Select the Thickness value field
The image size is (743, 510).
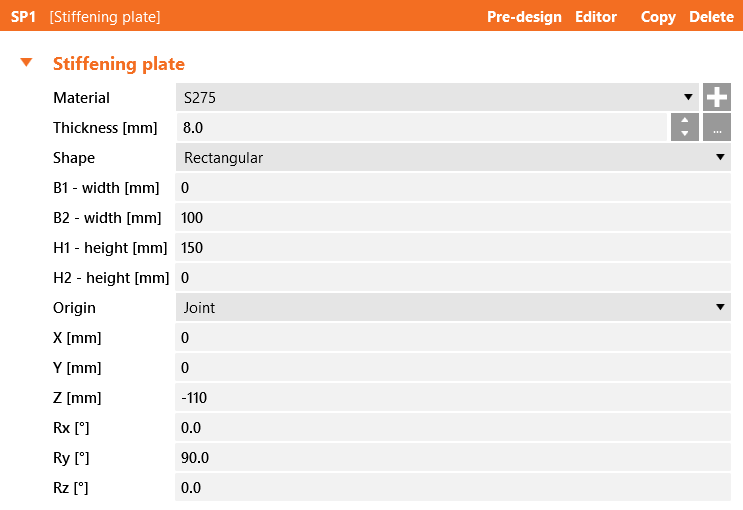pyautogui.click(x=420, y=127)
